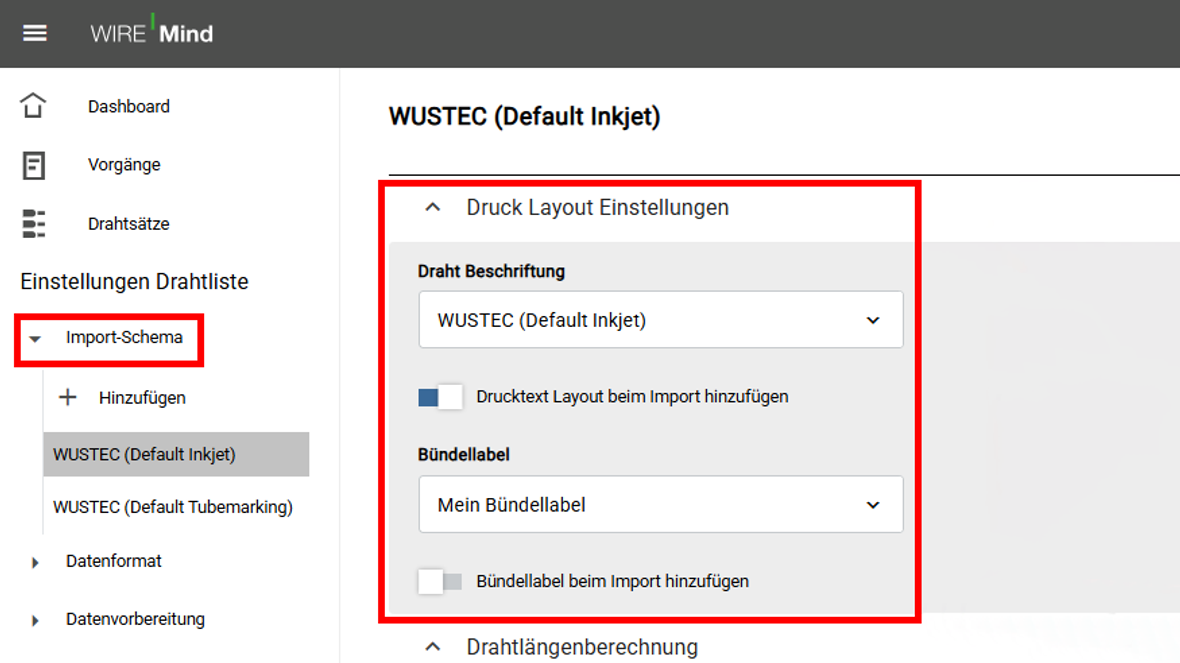Screen dimensions: 1180x663
Task: Collapse Druck Layout Einstellungen section chevron
Action: point(433,207)
